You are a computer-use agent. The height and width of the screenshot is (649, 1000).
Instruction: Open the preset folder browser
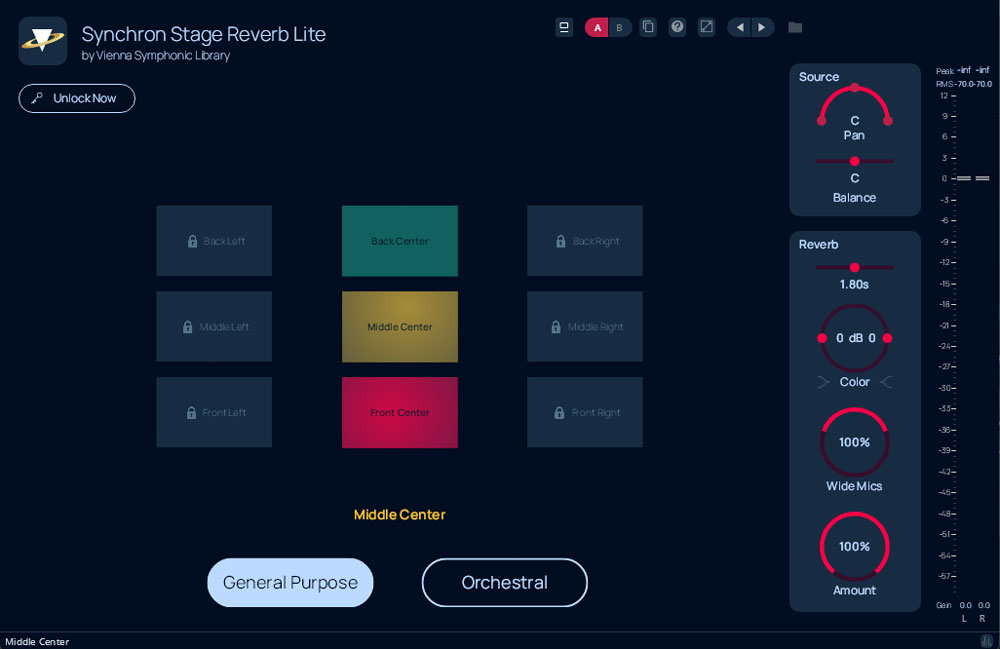(x=795, y=27)
